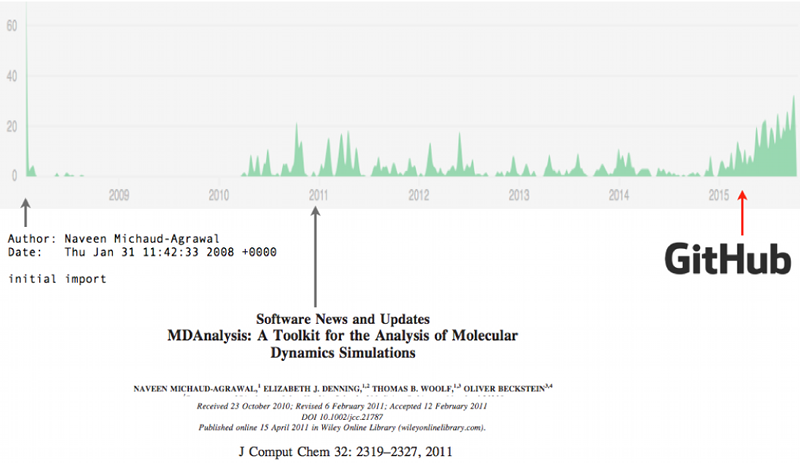Screen dimensions: 800x463
Task: Click the 2015 year label on chart axis
Action: (719, 195)
